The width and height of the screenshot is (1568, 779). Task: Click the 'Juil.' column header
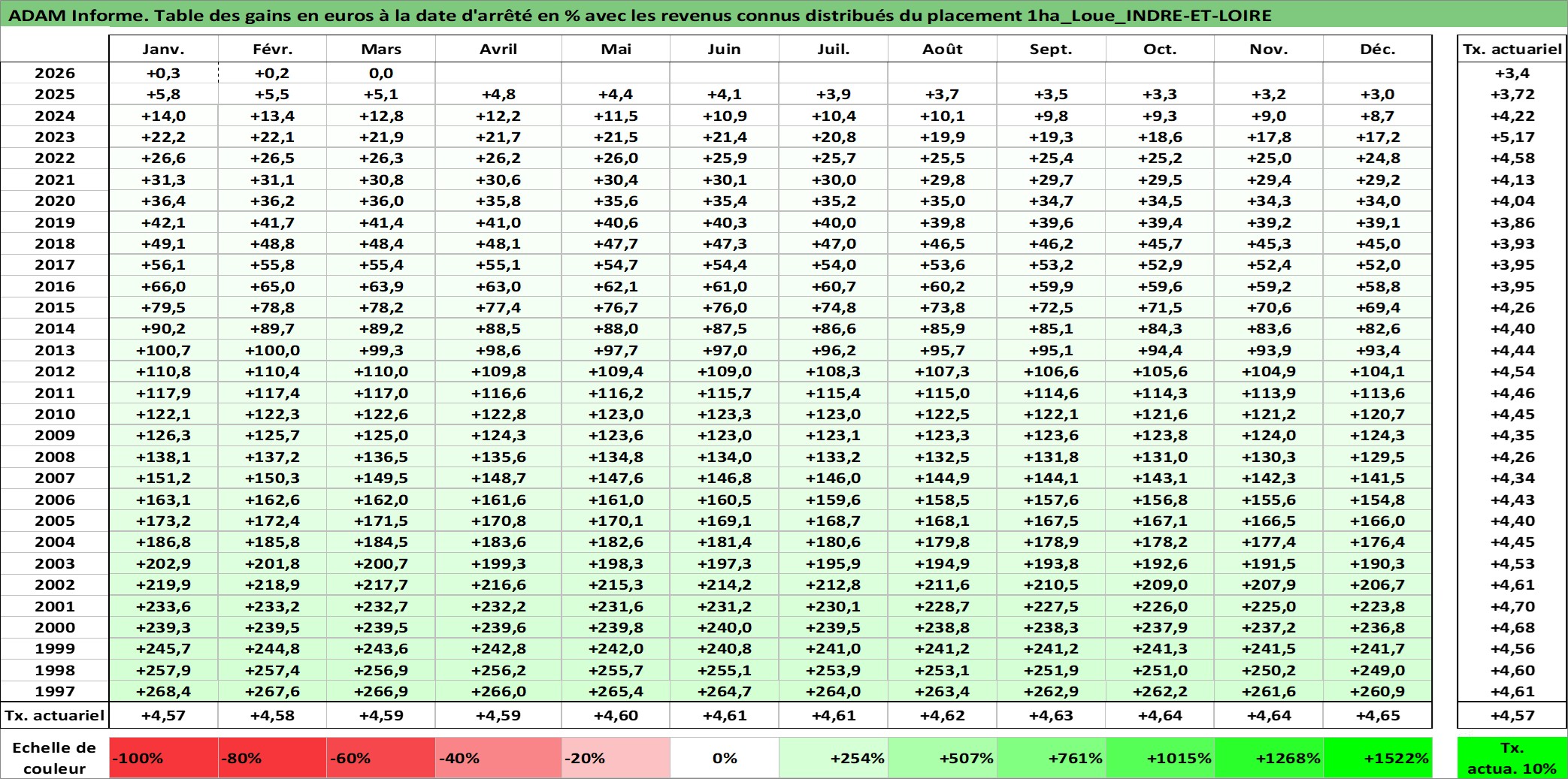click(834, 49)
